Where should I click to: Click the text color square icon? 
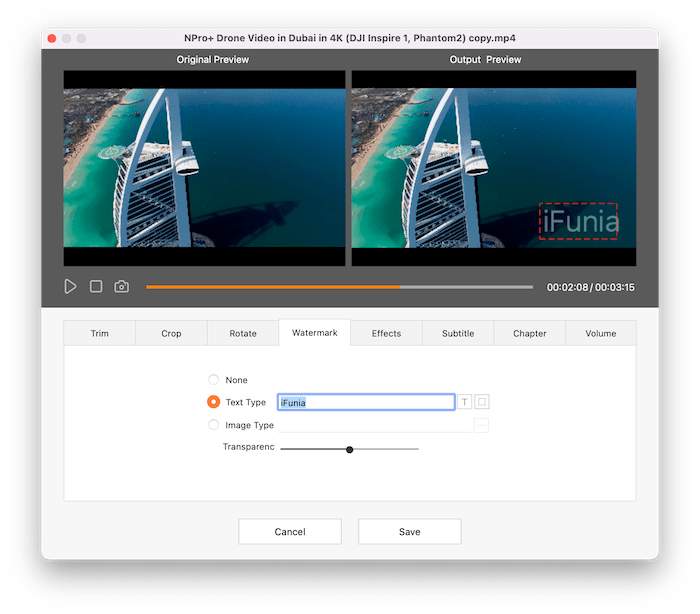click(481, 402)
